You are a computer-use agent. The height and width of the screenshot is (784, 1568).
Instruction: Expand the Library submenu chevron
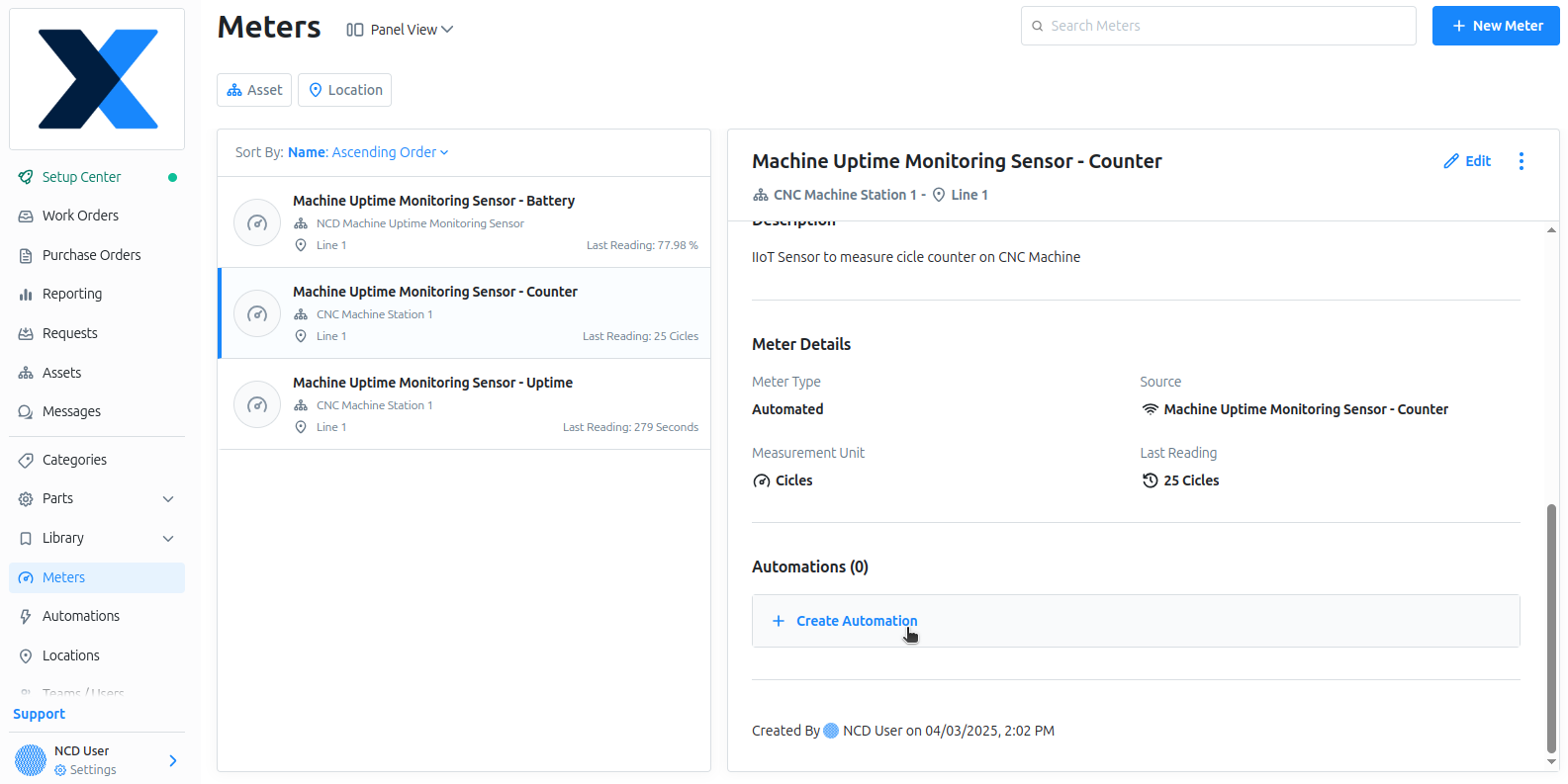pyautogui.click(x=168, y=539)
